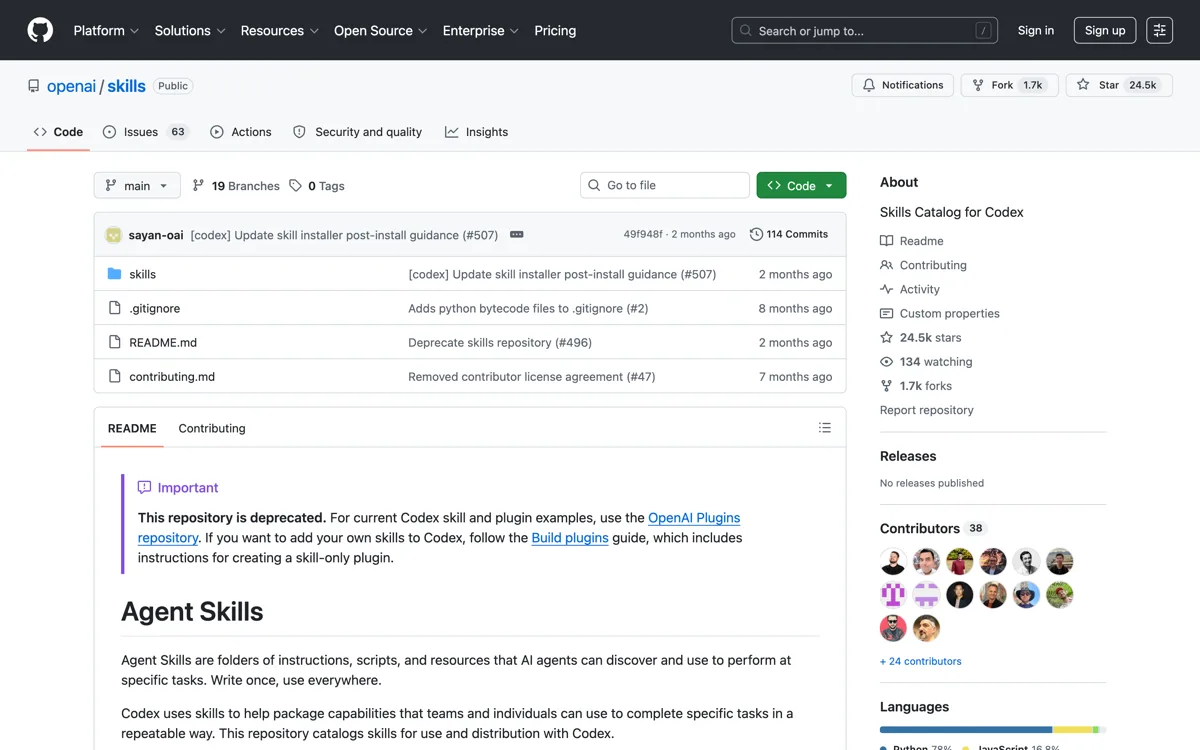This screenshot has width=1200, height=750.
Task: Expand commit message ellipsis button
Action: point(517,234)
